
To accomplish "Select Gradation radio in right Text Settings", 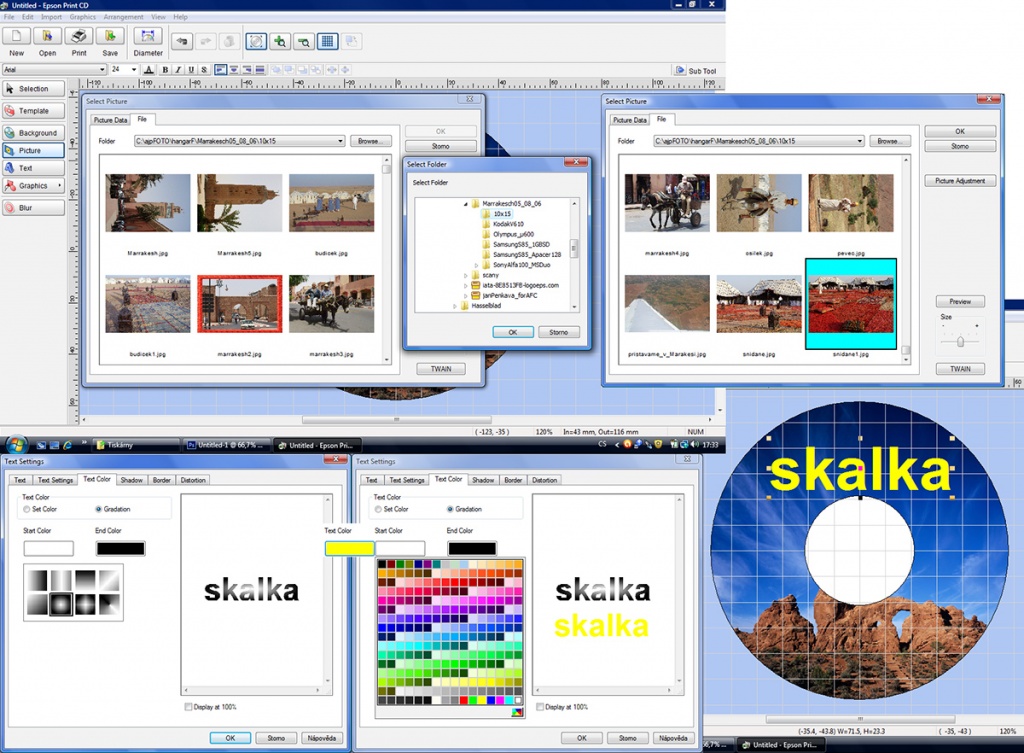I will (450, 509).
